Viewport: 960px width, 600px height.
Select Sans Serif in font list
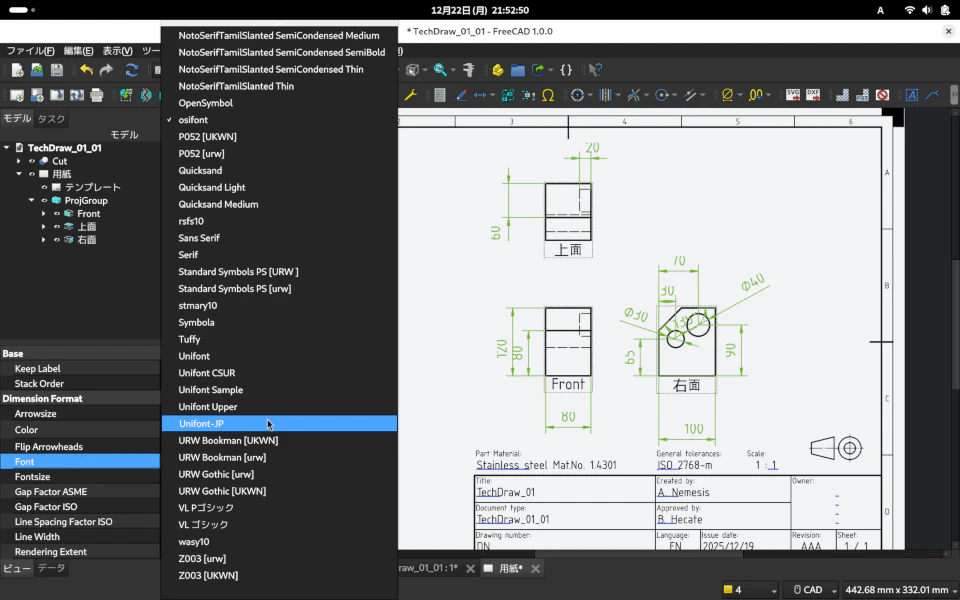coord(279,238)
